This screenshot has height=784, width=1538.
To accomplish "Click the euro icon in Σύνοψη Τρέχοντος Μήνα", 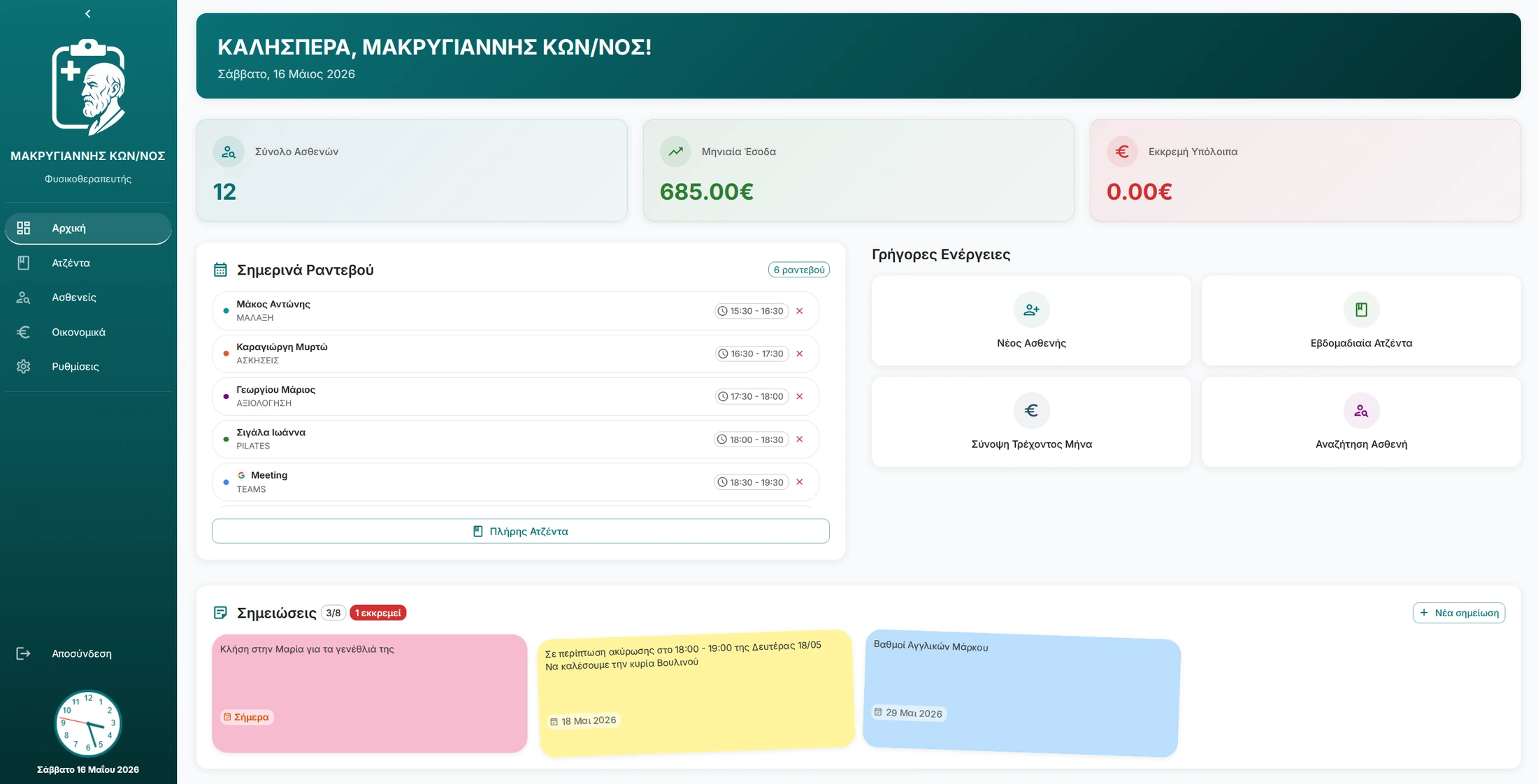I will [1031, 410].
